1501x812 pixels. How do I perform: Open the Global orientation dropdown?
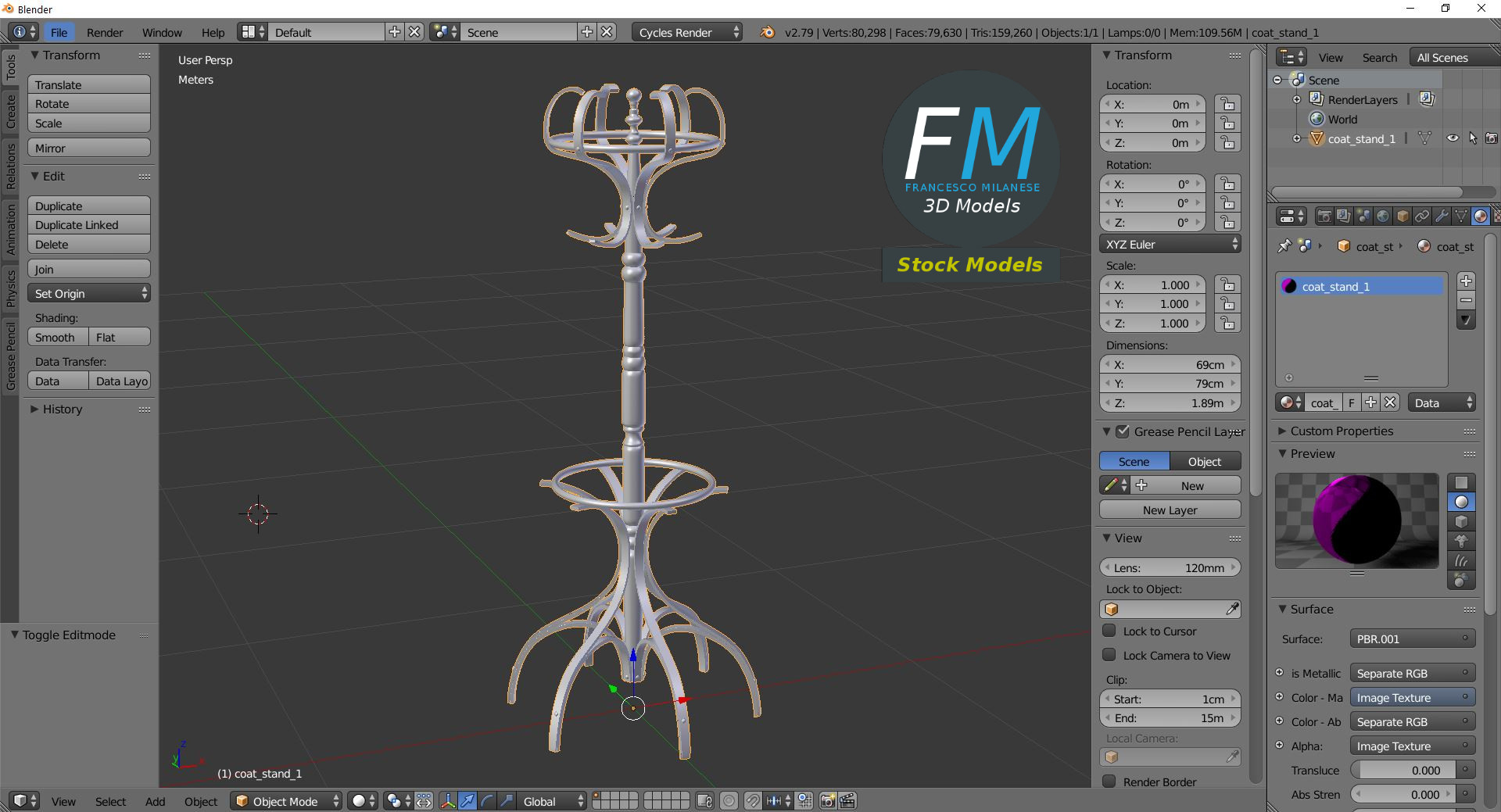coord(552,801)
